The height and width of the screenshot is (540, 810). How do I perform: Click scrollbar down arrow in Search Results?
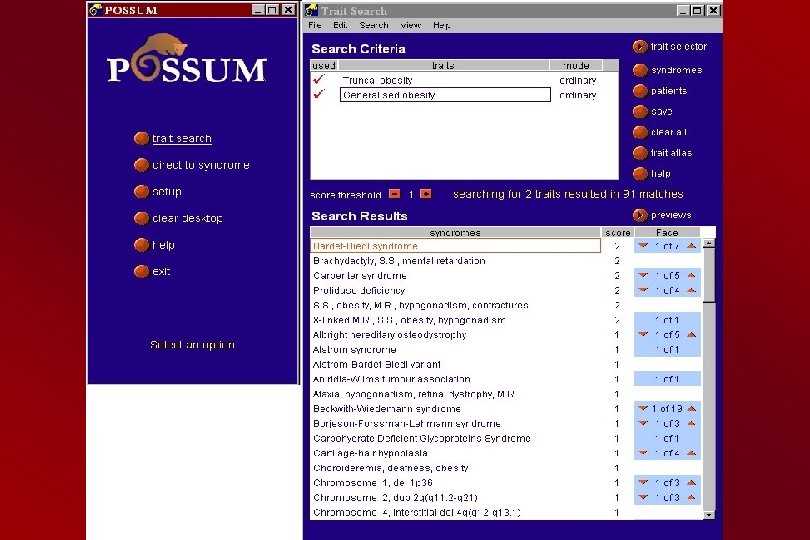pos(709,515)
